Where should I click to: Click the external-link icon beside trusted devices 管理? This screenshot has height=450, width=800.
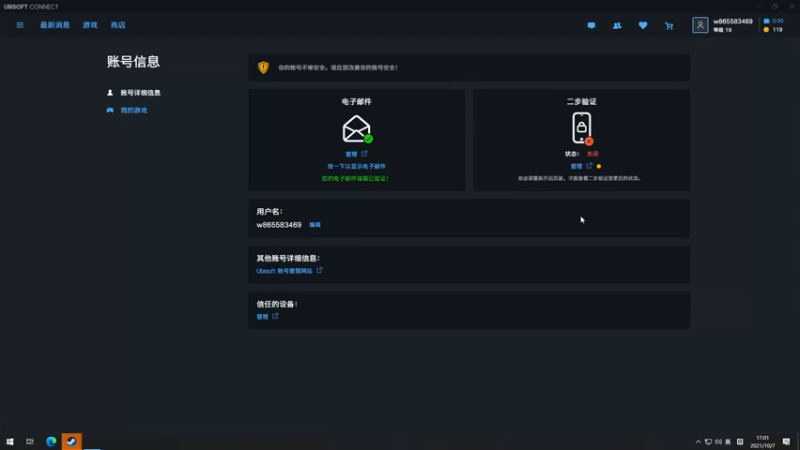[x=276, y=316]
